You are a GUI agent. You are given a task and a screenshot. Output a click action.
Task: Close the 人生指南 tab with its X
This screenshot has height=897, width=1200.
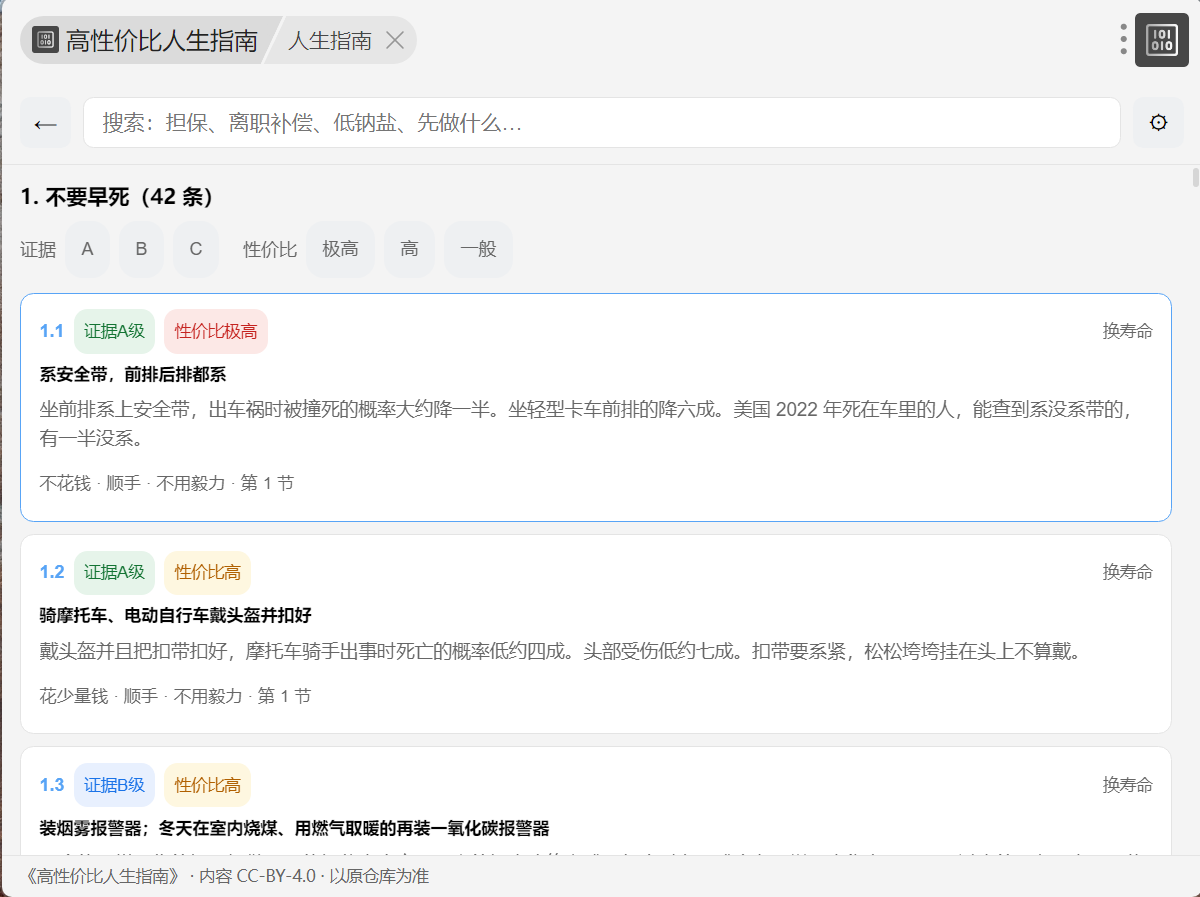tap(395, 40)
